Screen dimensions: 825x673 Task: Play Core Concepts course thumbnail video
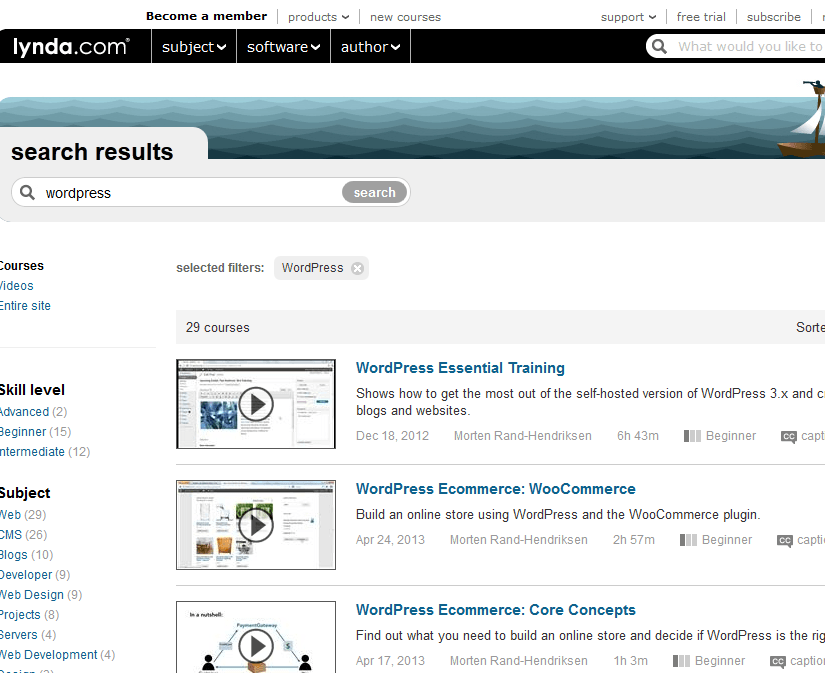point(256,637)
